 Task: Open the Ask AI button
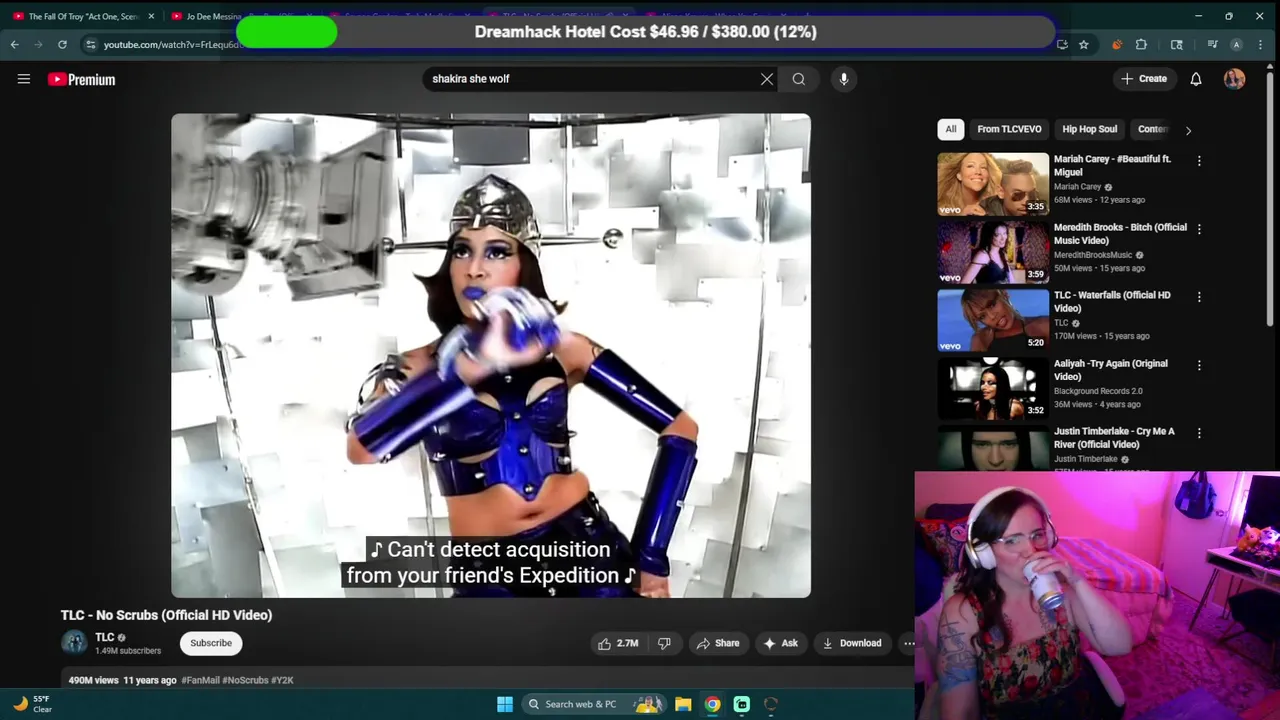780,643
